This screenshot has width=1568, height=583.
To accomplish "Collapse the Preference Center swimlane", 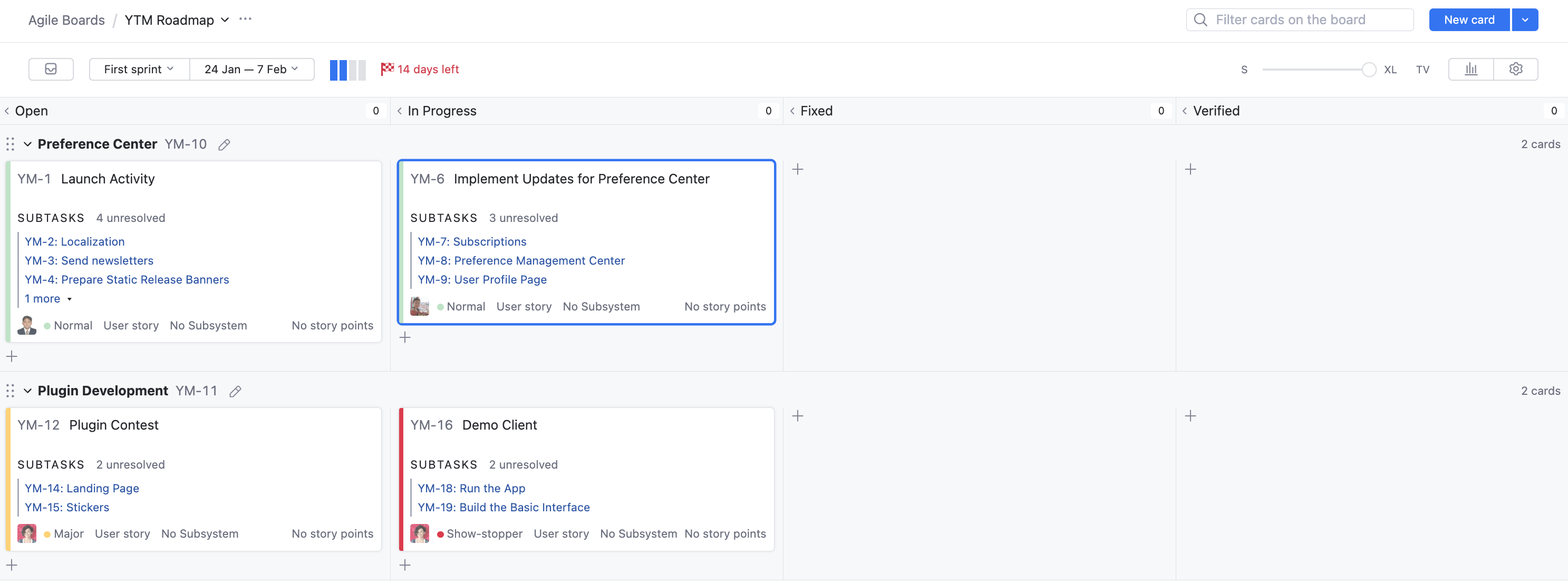I will coord(27,144).
